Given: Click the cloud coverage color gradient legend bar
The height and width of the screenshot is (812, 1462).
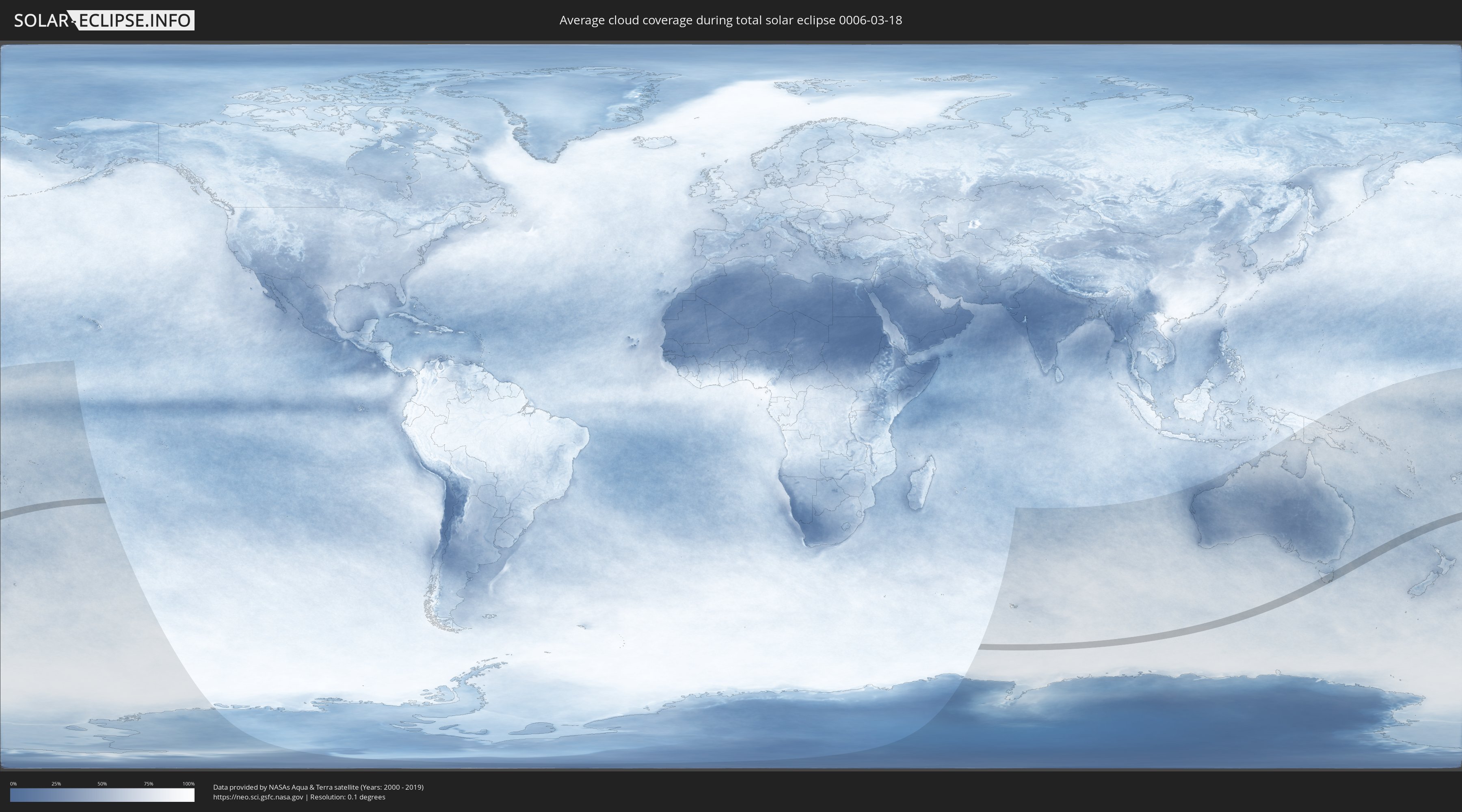Looking at the screenshot, I should 102,795.
